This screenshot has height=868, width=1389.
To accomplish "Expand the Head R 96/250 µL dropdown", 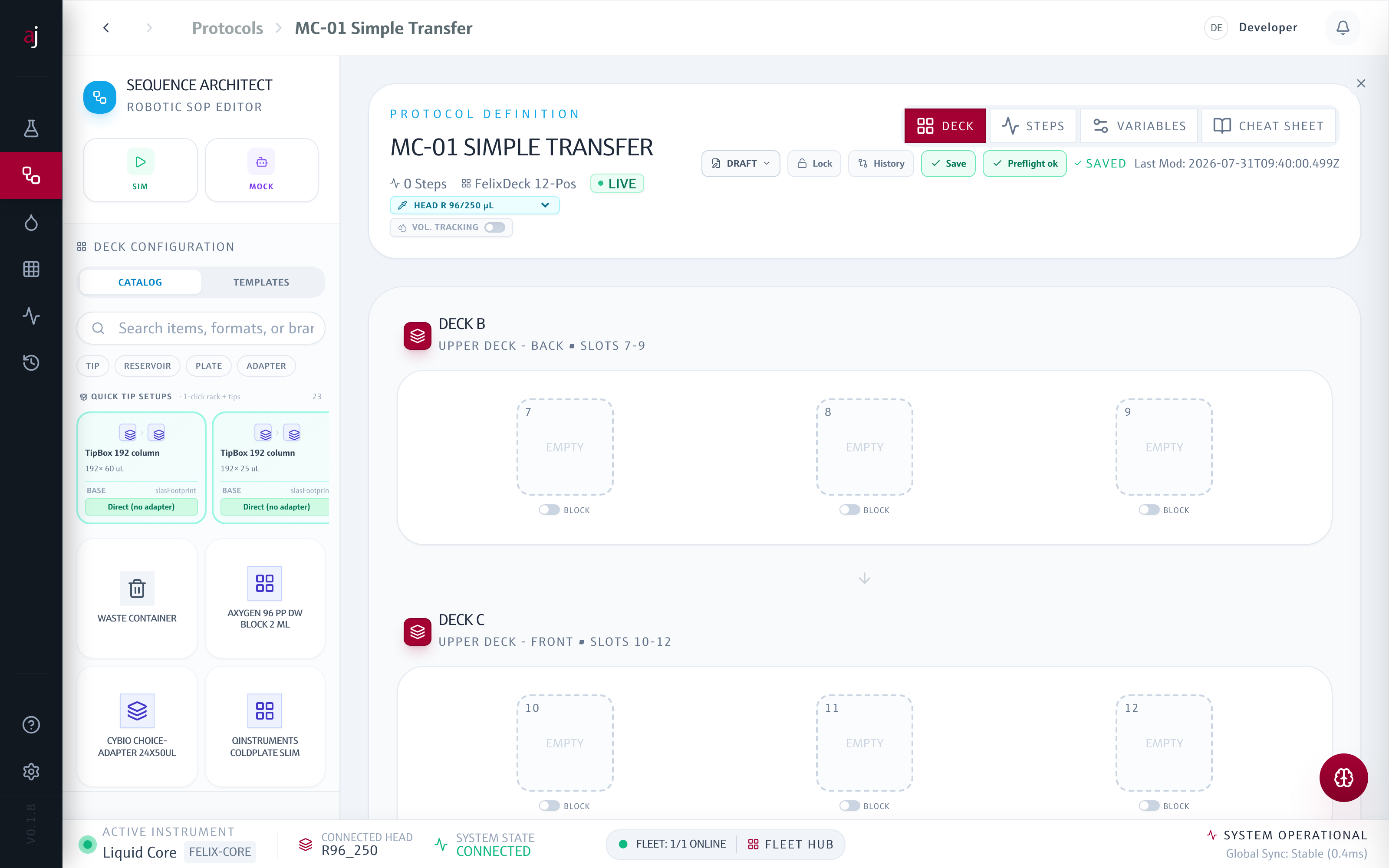I will pyautogui.click(x=474, y=206).
